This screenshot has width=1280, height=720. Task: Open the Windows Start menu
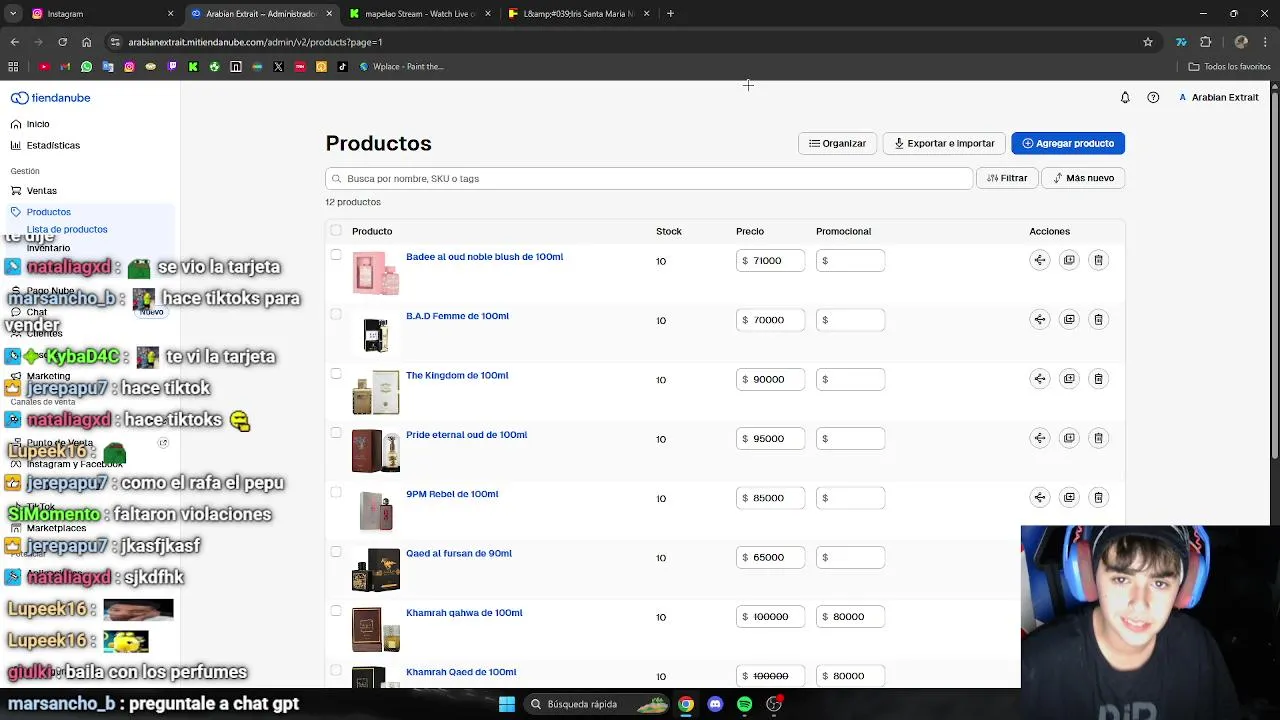tap(507, 704)
